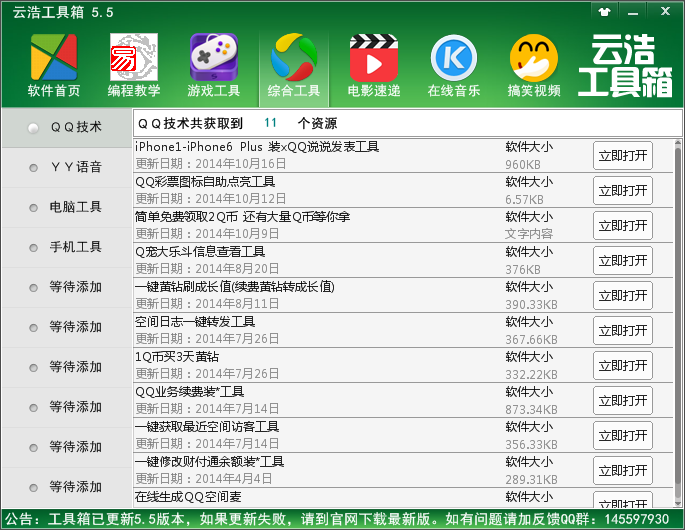Click 立即打开 for Q宠大乐斗信息查看工具

click(623, 260)
